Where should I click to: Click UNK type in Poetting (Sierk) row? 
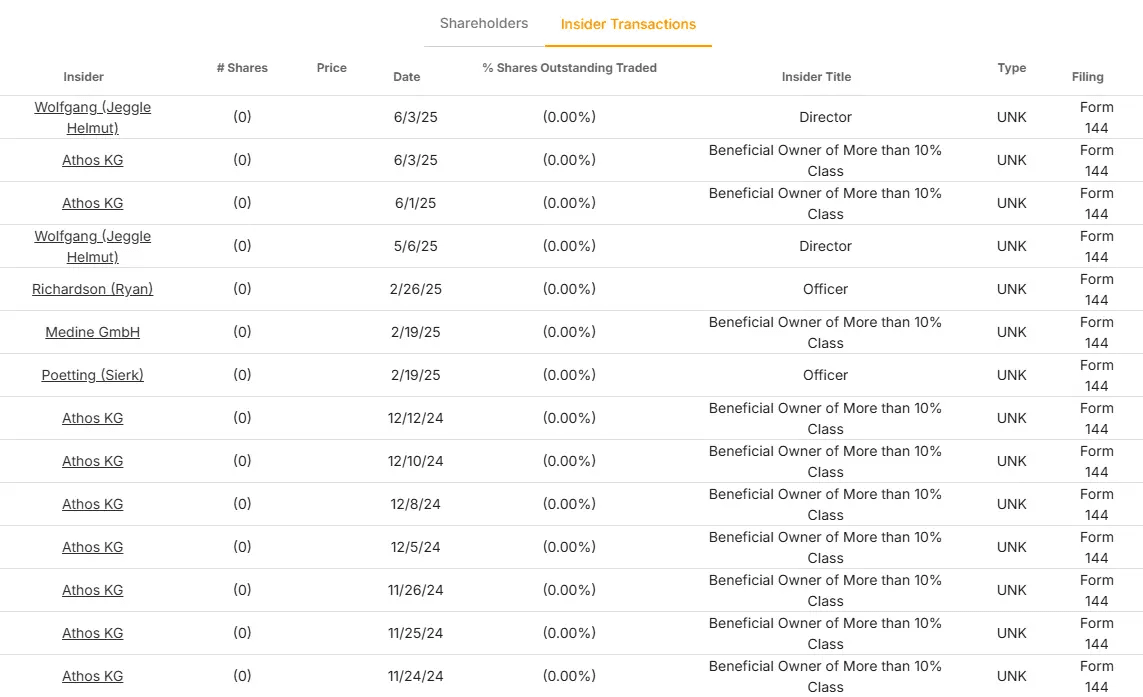(1012, 375)
